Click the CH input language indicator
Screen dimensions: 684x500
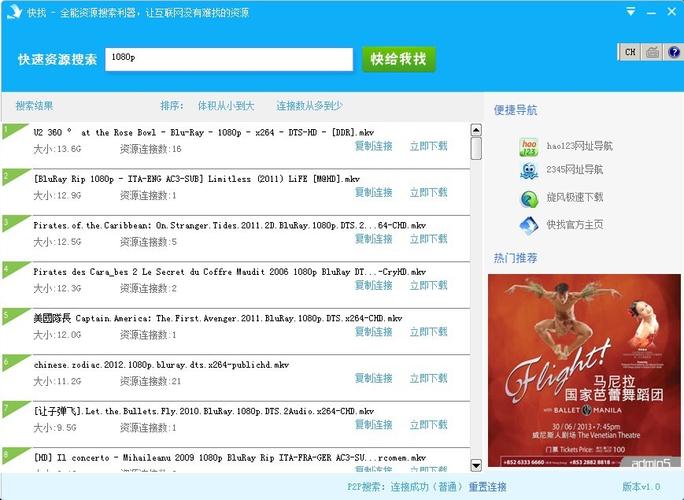630,52
